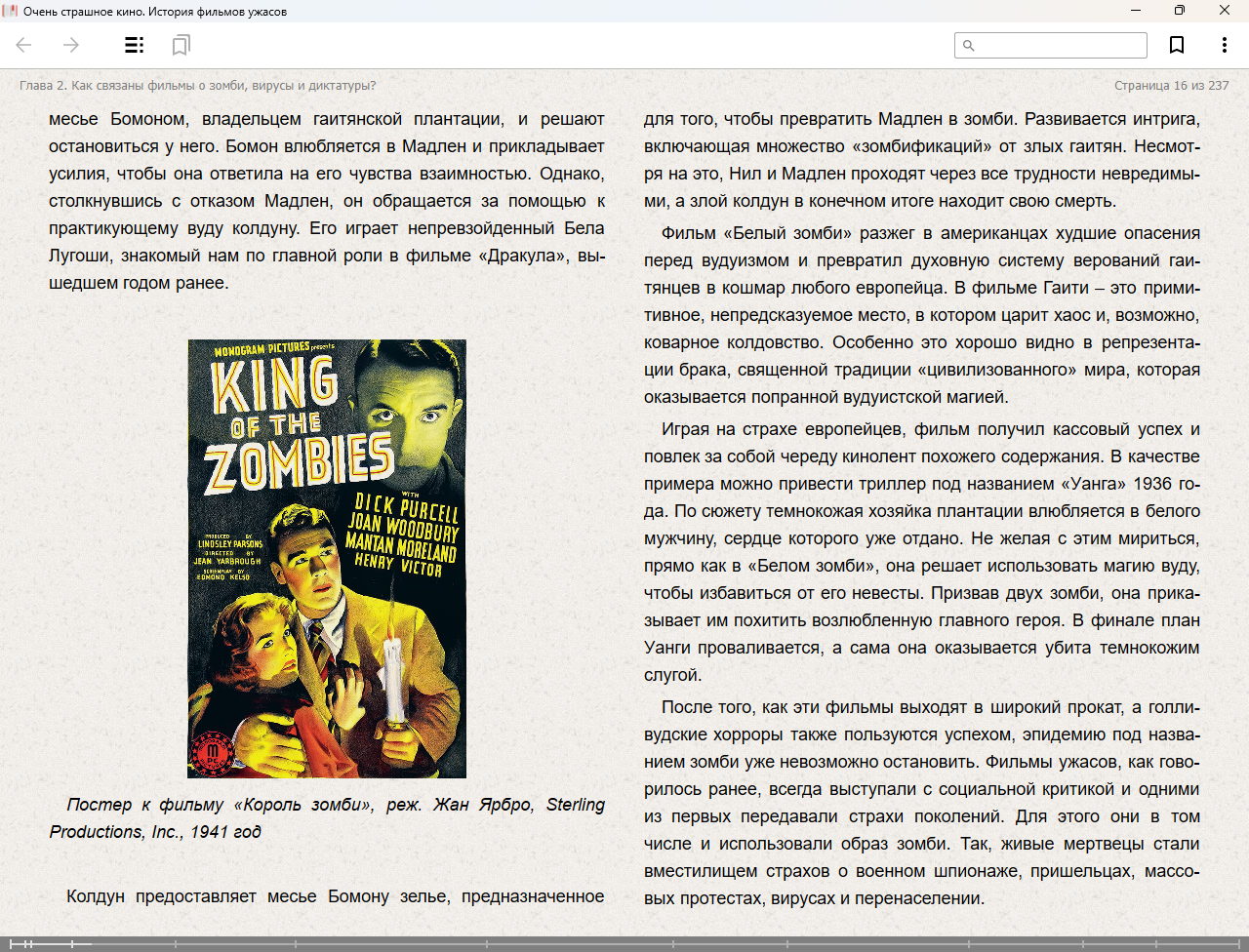
Task: Focus the book search field
Action: [1060, 46]
